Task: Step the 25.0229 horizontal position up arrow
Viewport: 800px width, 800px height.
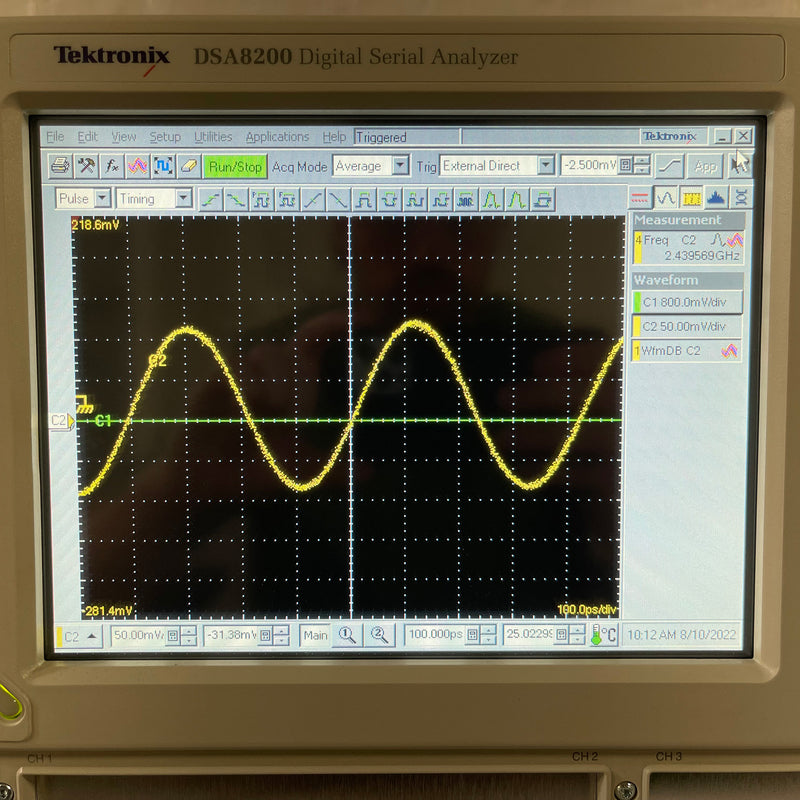Action: point(577,630)
